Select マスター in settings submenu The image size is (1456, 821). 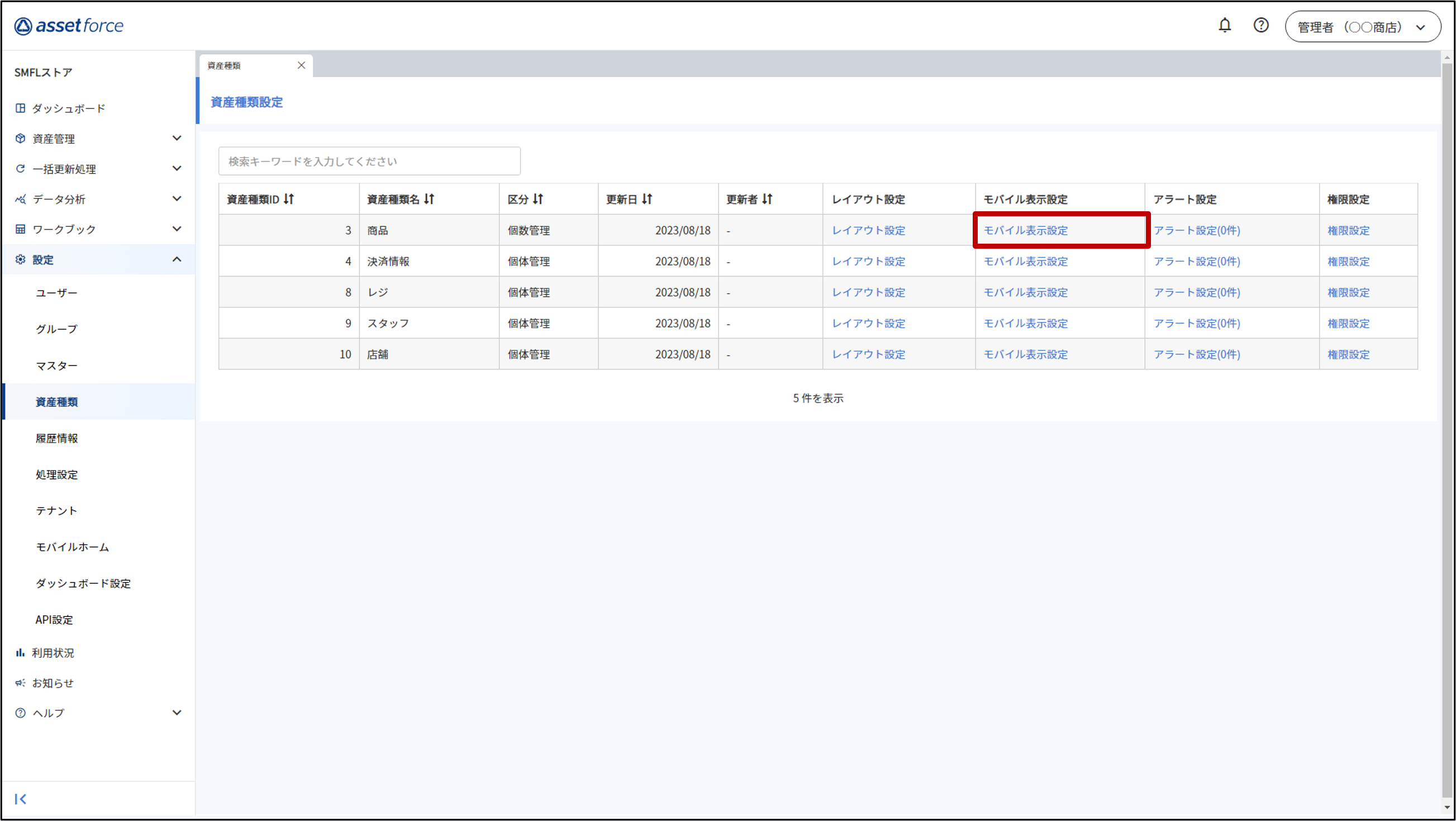pyautogui.click(x=56, y=366)
